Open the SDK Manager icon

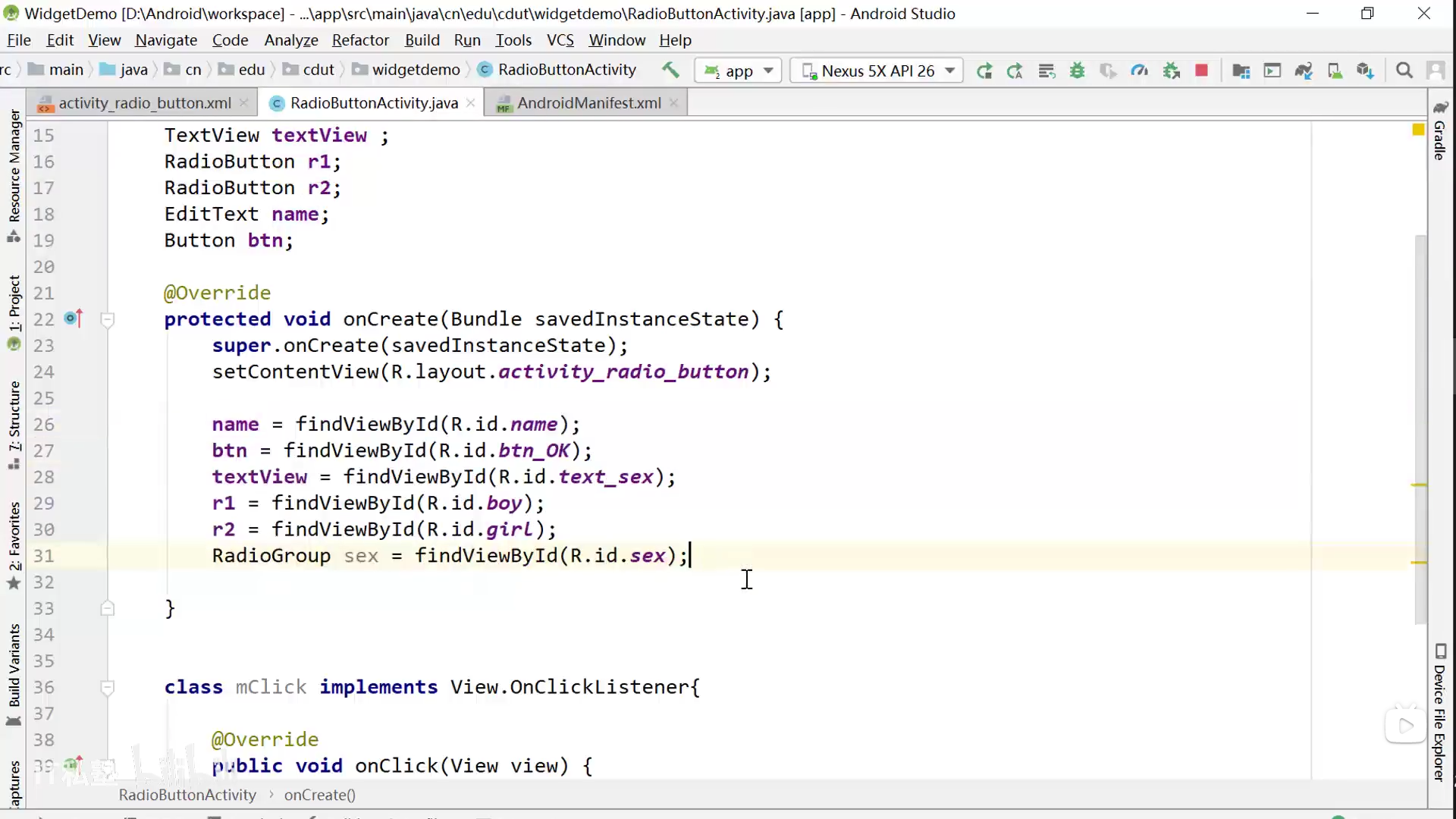pyautogui.click(x=1365, y=71)
